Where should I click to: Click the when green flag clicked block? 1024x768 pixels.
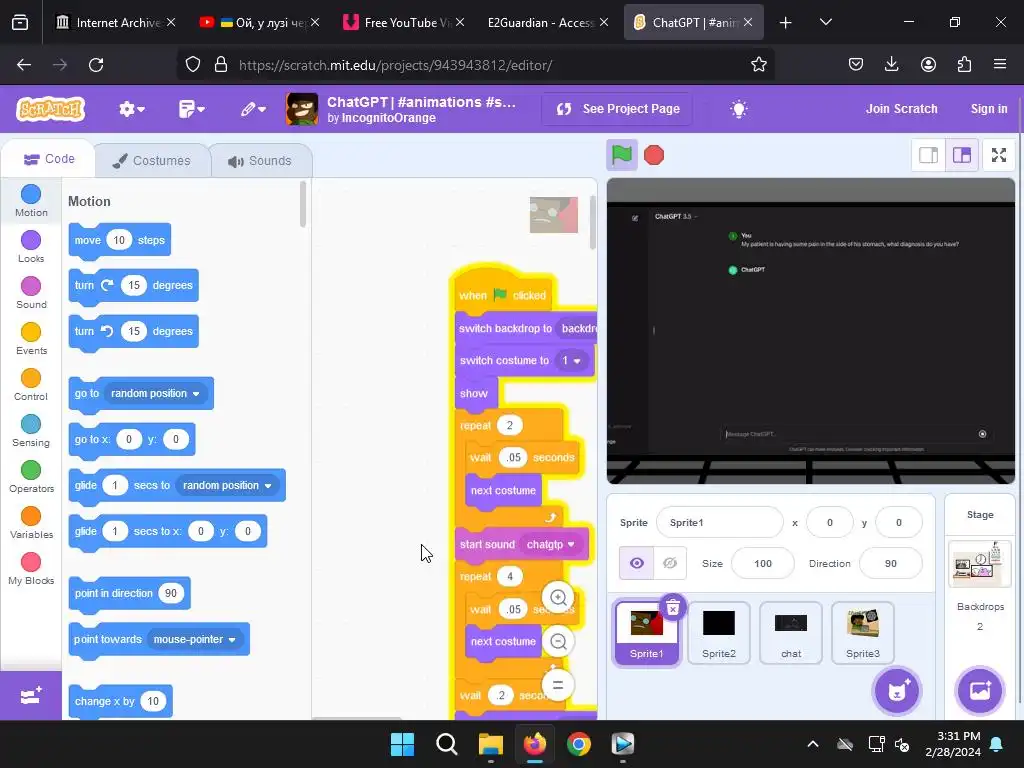pos(502,291)
